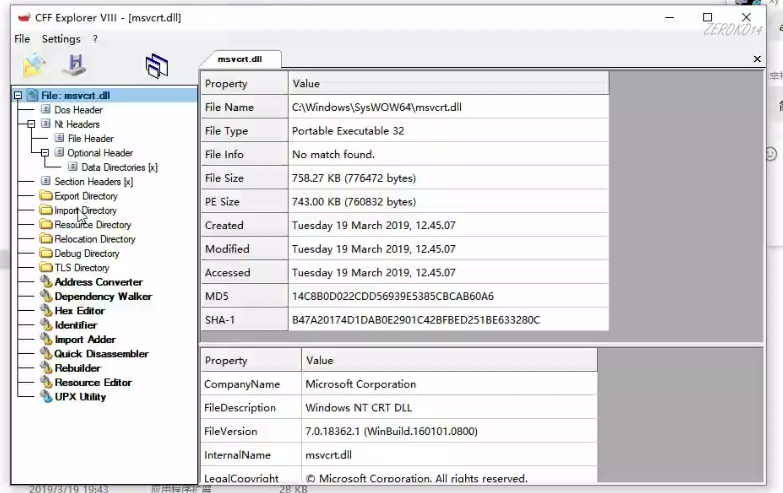Click the TLS Directory folder icon
The height and width of the screenshot is (493, 783).
click(46, 268)
